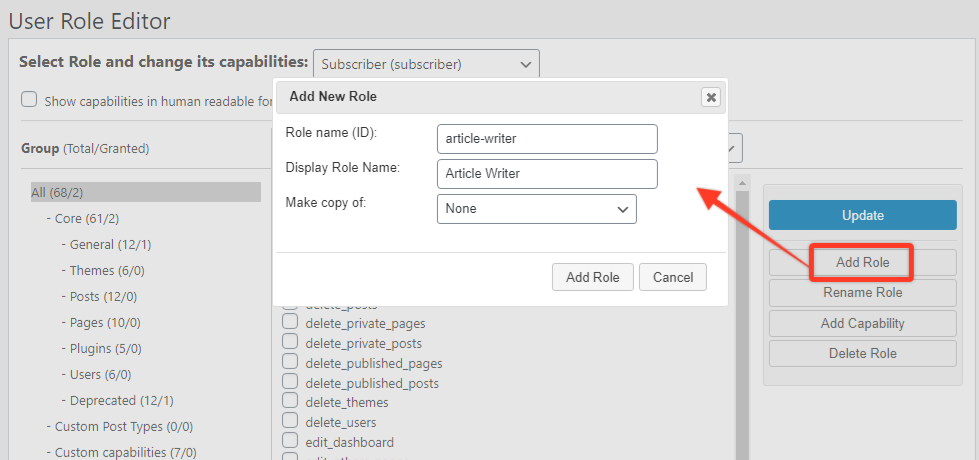Check the delete_private_pages capability
Image resolution: width=979 pixels, height=460 pixels.
click(x=290, y=322)
